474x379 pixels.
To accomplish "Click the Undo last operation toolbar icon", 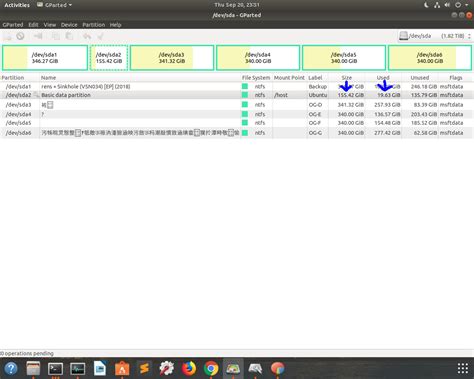I will coord(87,36).
